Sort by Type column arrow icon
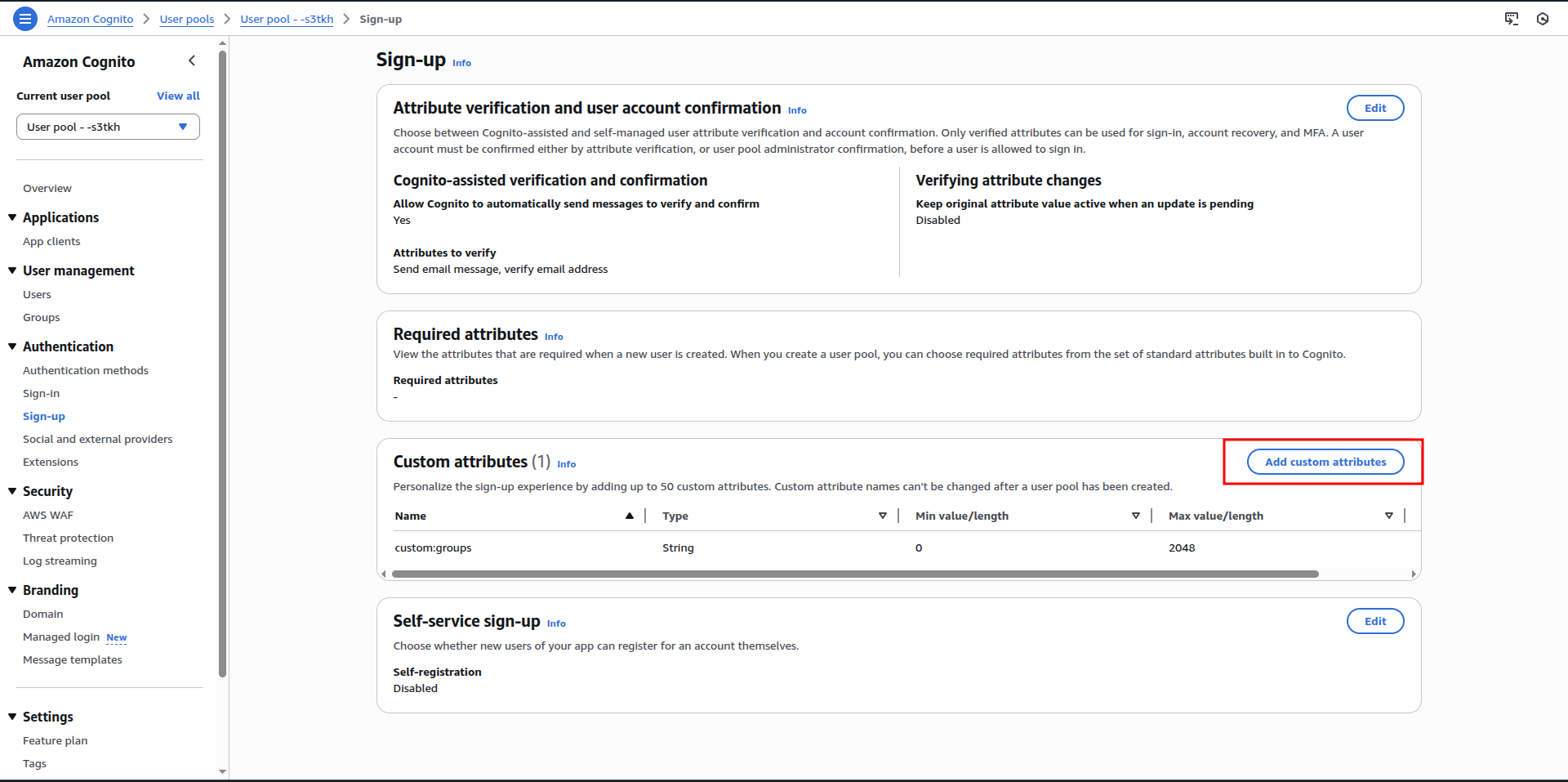The height and width of the screenshot is (782, 1568). 883,516
